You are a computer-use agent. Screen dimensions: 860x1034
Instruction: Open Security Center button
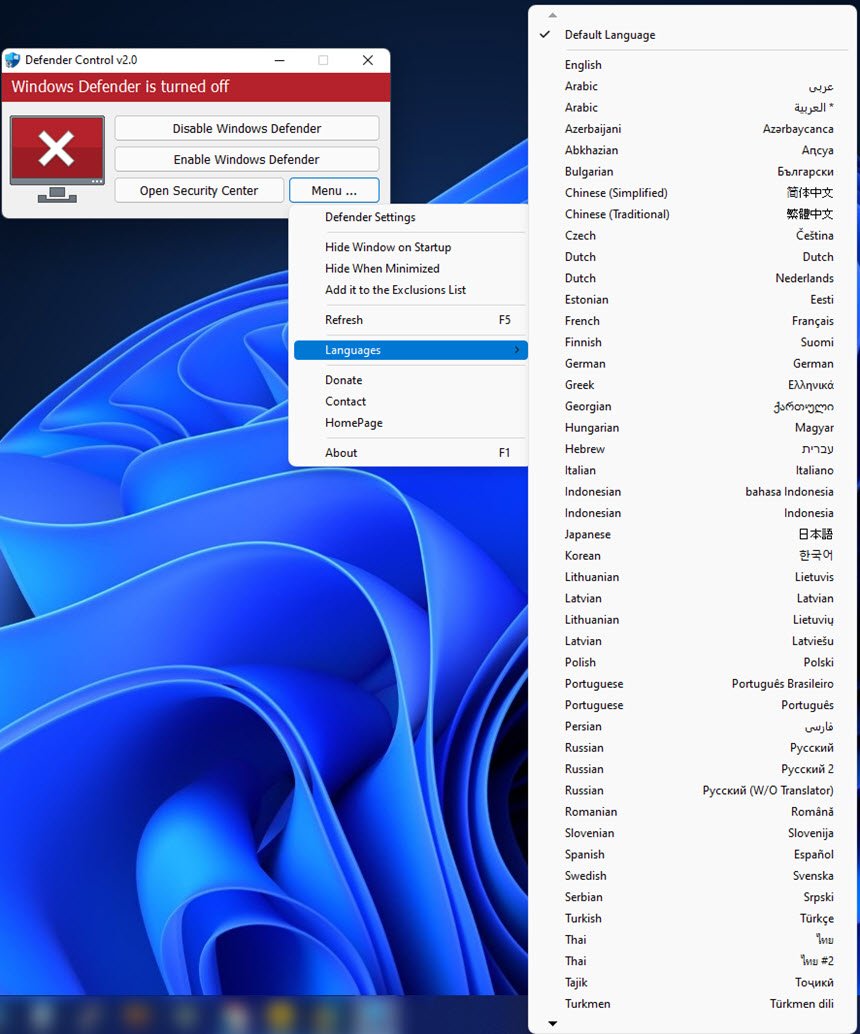tap(199, 191)
